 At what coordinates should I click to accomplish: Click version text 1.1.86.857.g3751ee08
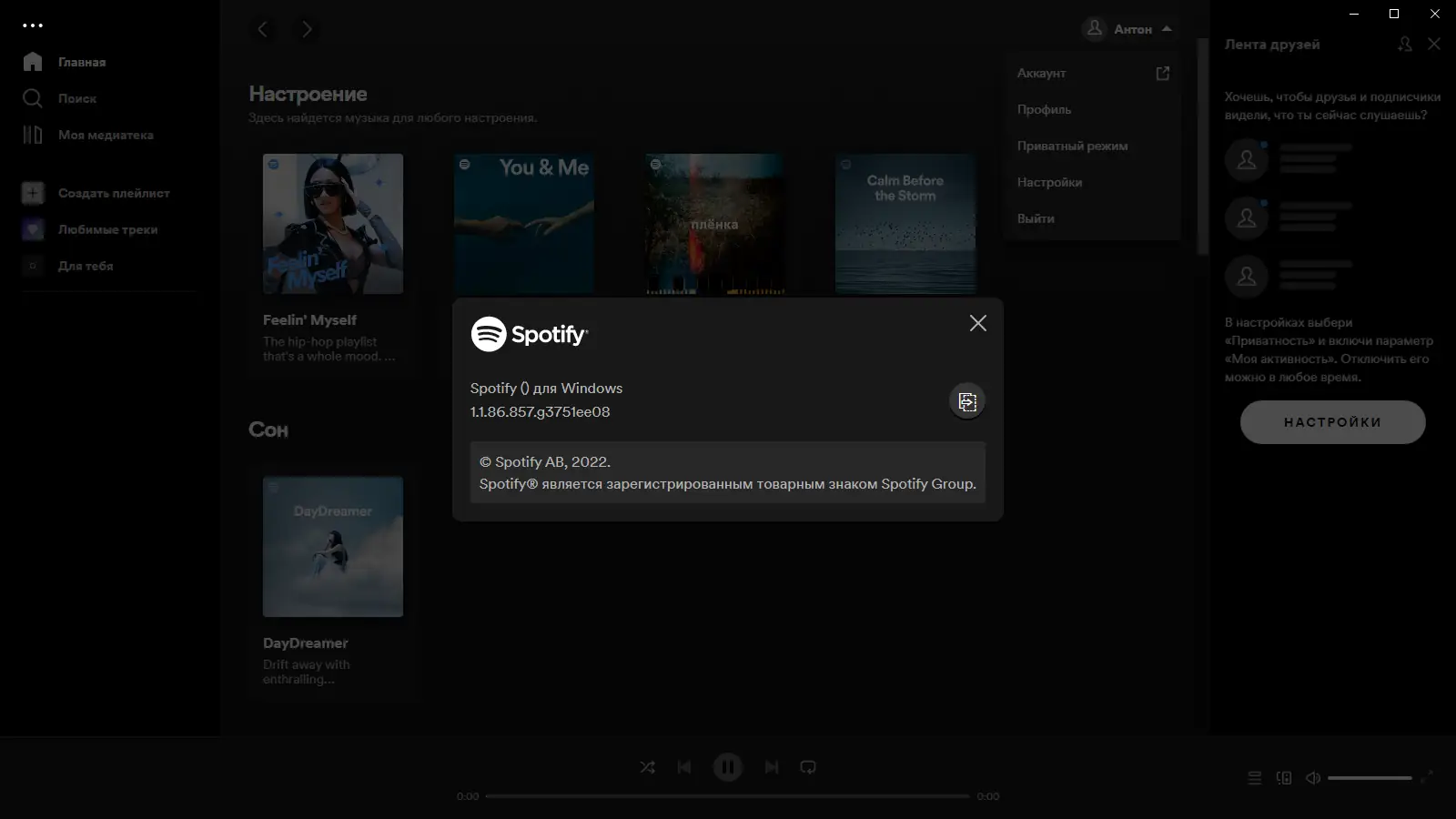point(541,412)
